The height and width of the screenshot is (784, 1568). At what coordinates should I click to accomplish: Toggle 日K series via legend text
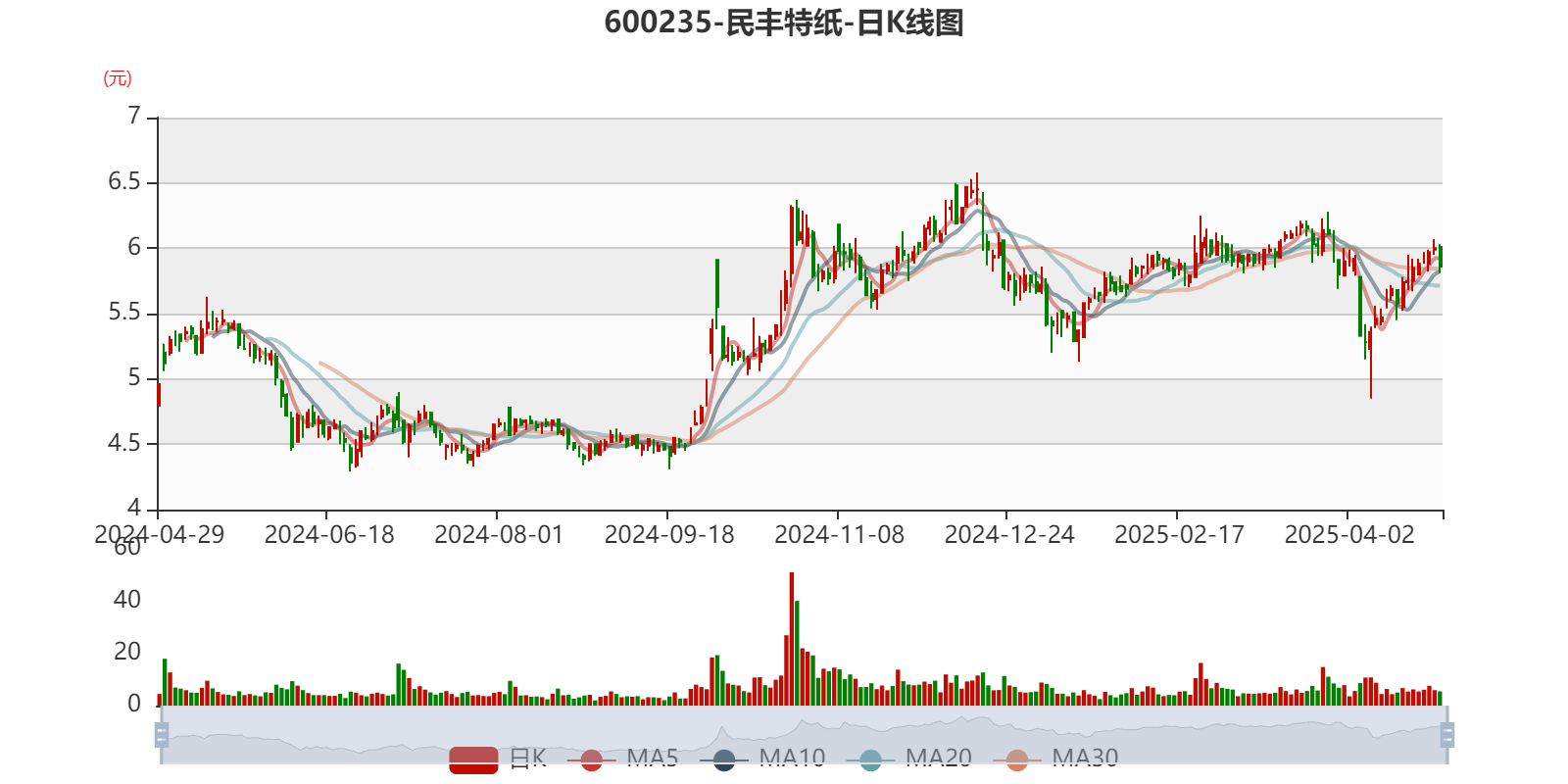[x=527, y=758]
